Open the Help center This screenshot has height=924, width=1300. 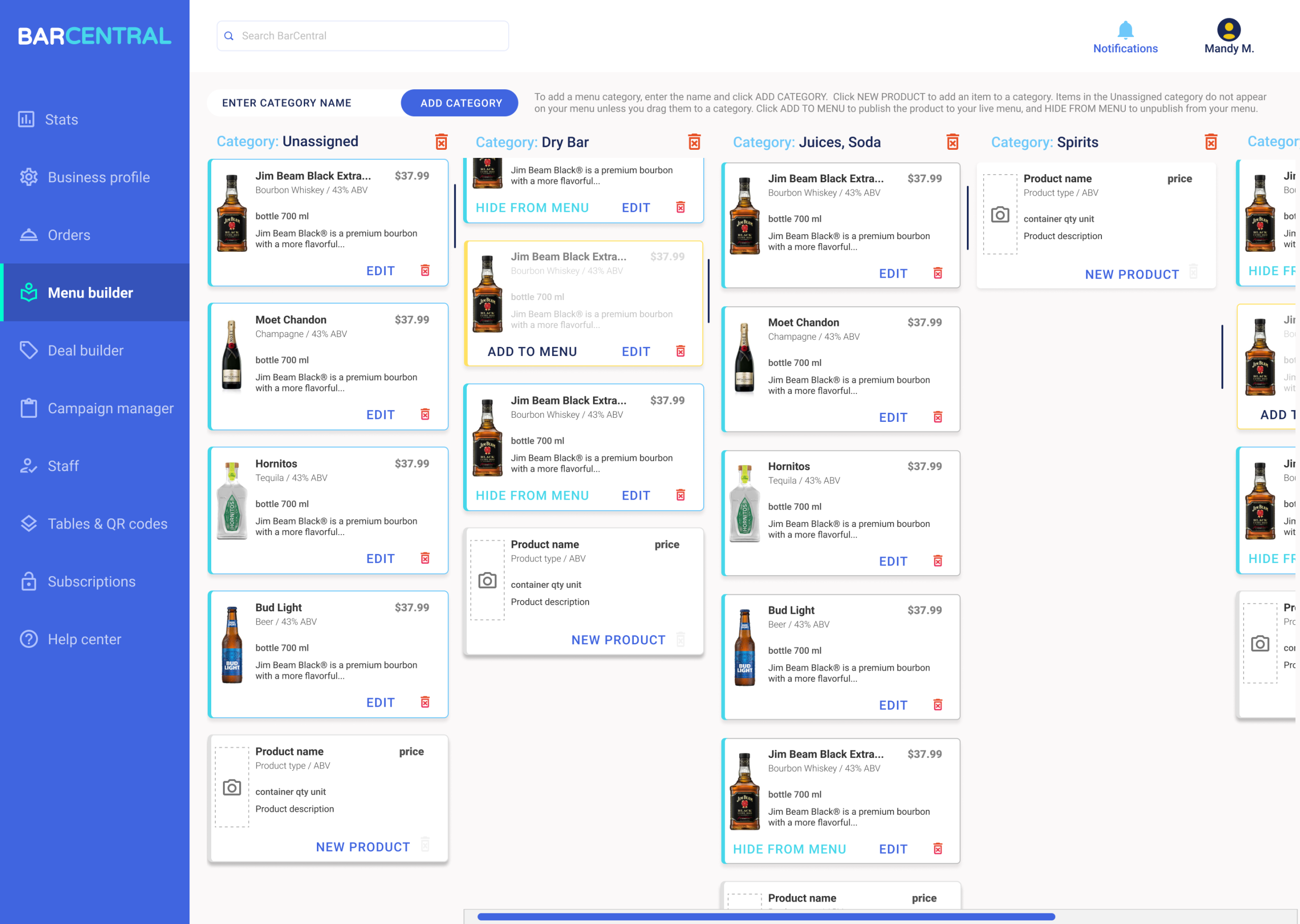pyautogui.click(x=84, y=639)
